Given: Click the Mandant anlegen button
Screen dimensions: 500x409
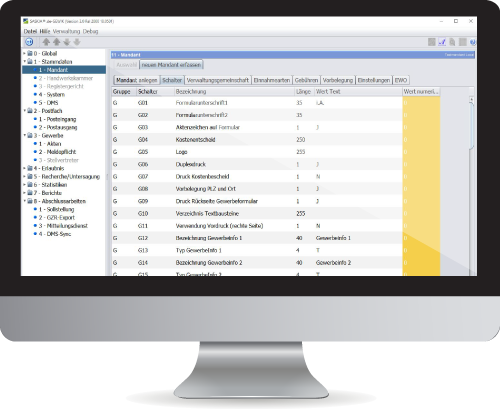Looking at the screenshot, I should click(137, 80).
